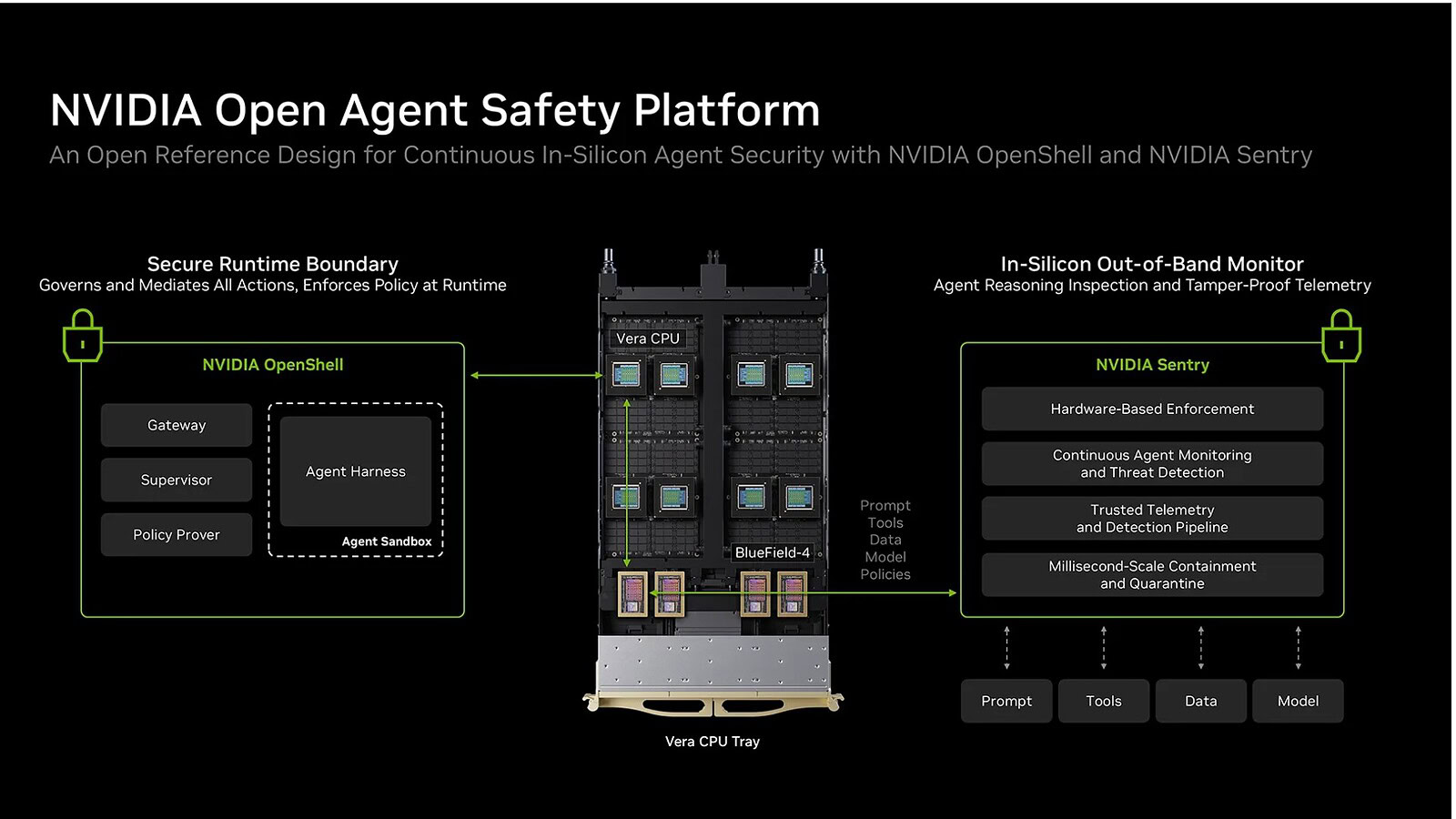Click the green padlock icon above Sentry
The height and width of the screenshot is (819, 1456).
tap(1341, 336)
